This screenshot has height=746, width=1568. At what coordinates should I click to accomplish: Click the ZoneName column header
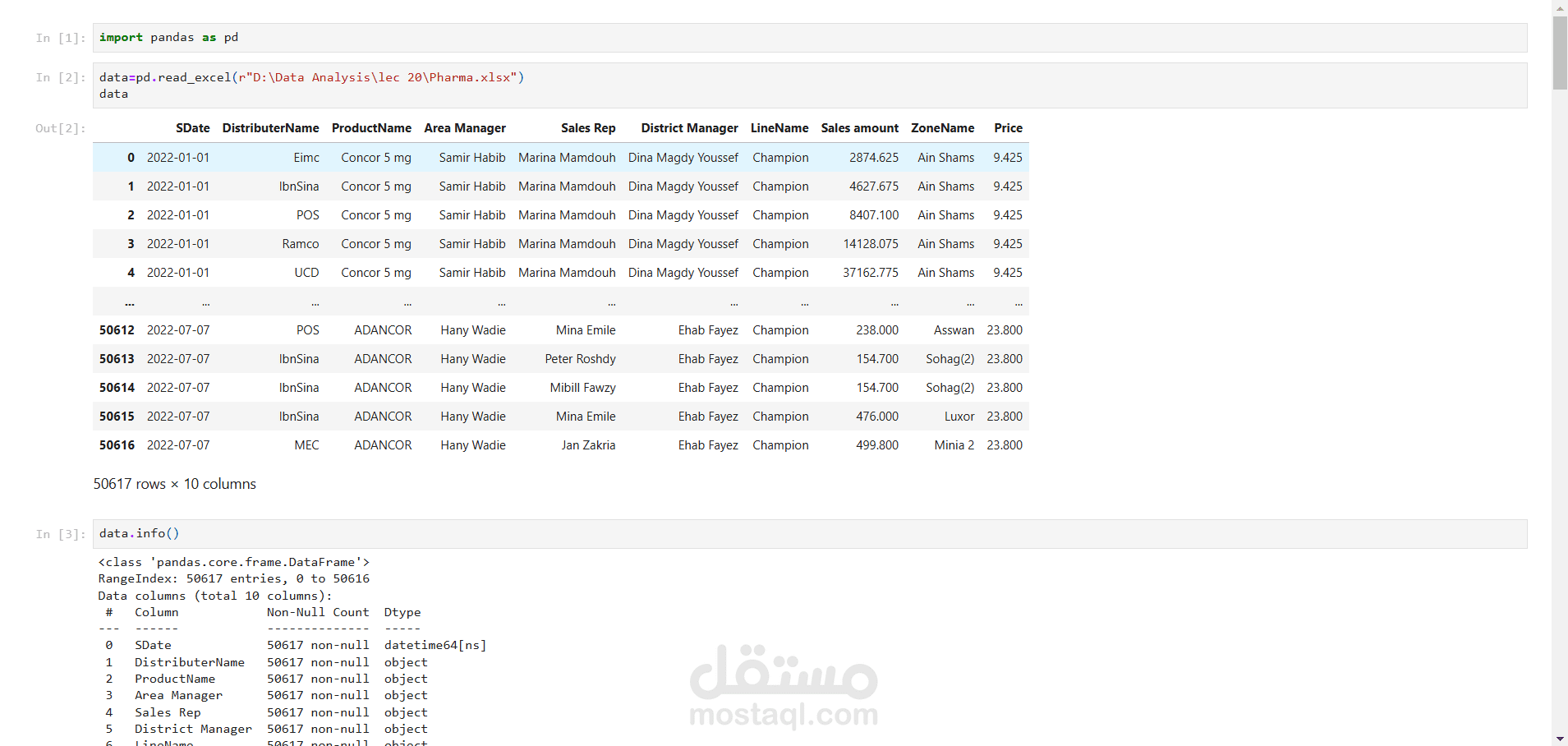[943, 128]
